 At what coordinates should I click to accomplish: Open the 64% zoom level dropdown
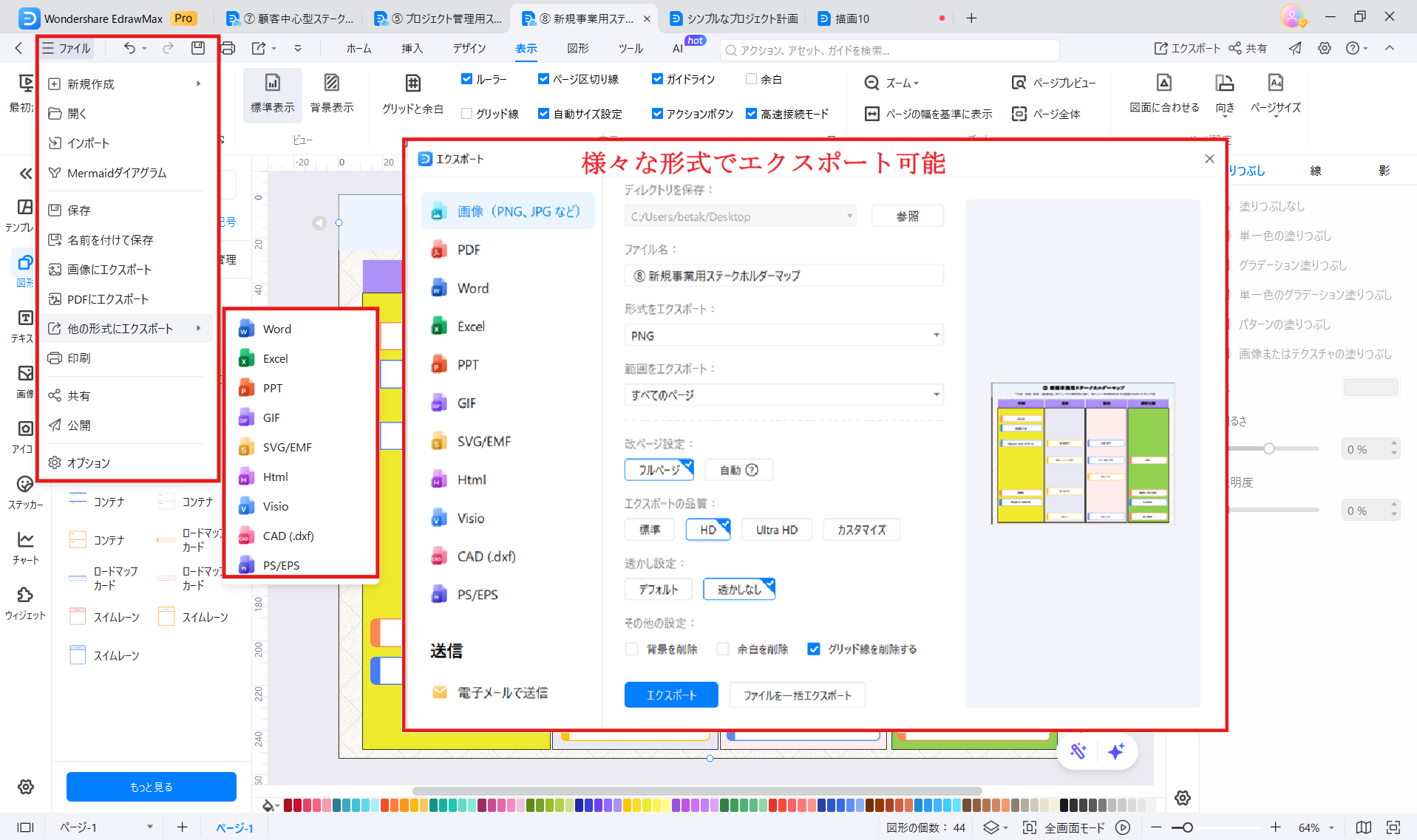coord(1332,828)
